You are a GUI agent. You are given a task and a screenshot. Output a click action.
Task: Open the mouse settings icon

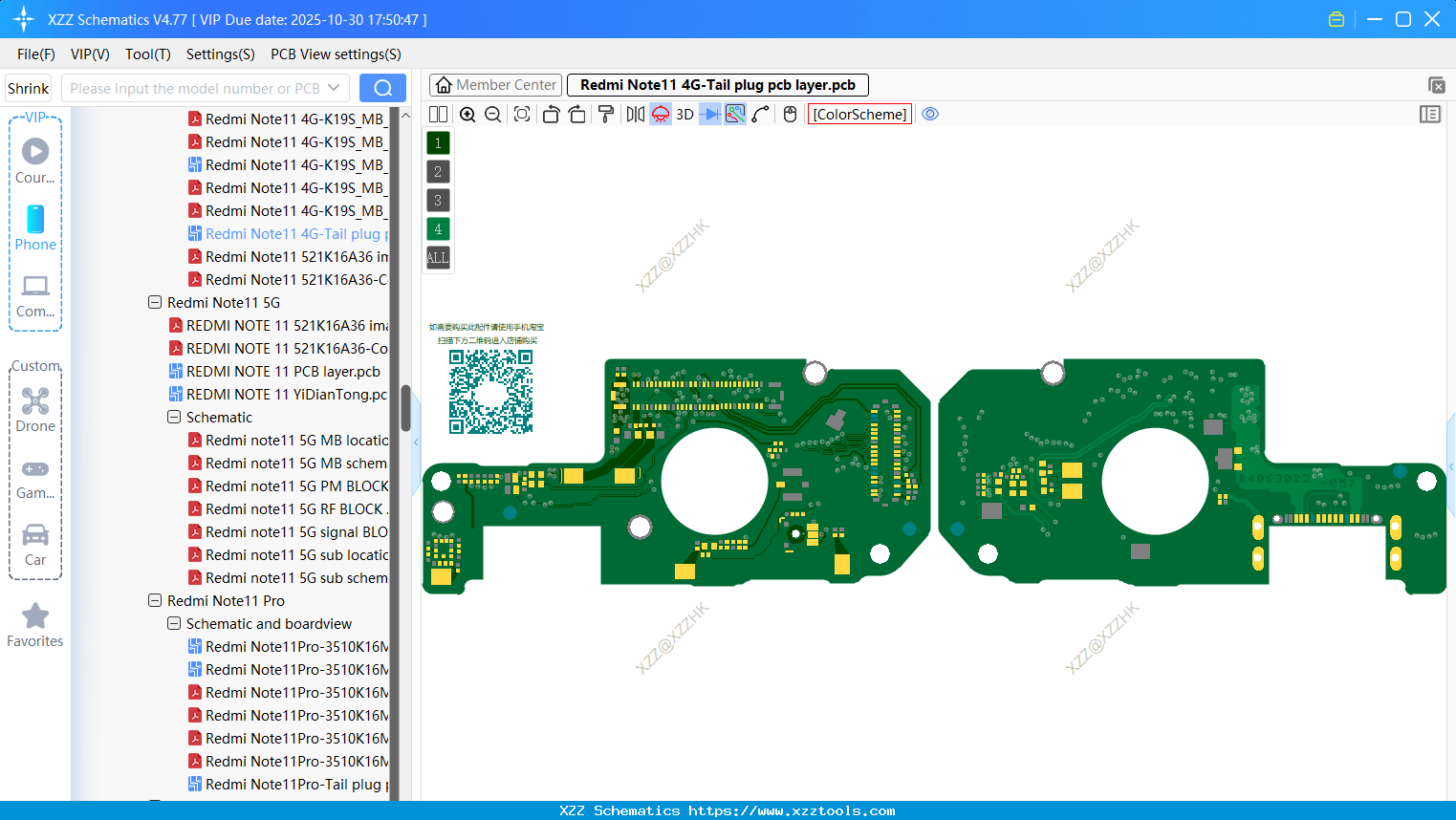click(790, 114)
